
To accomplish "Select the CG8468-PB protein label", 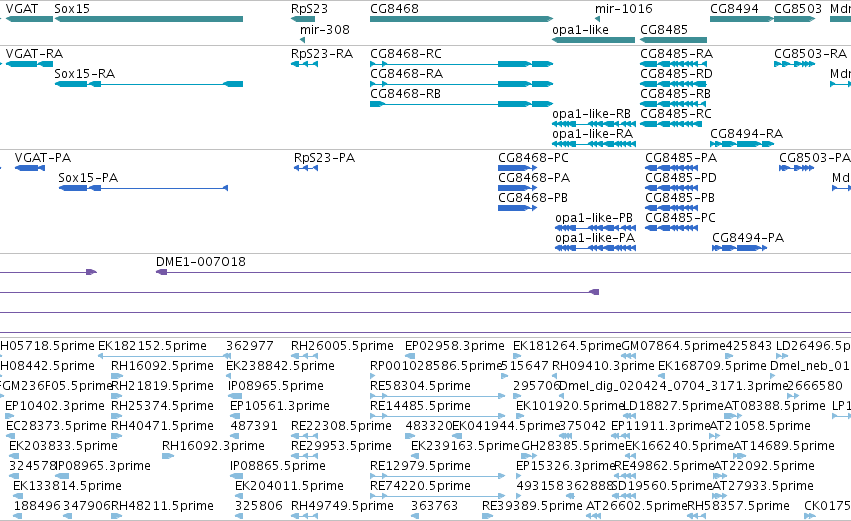I will pos(533,198).
